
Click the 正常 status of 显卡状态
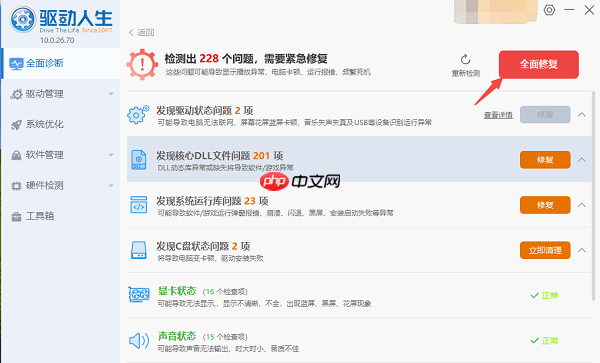tap(545, 295)
